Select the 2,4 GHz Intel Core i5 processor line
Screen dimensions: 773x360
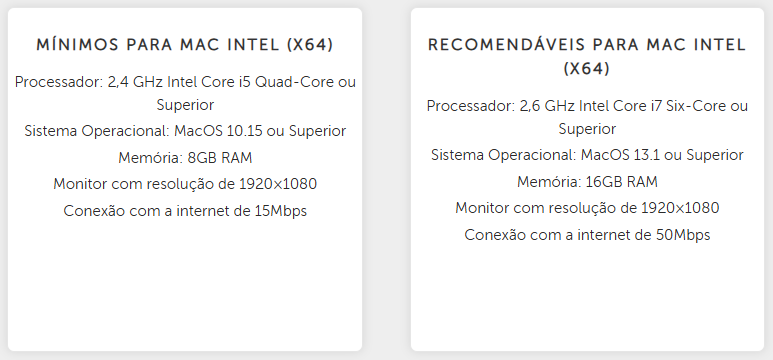click(x=185, y=93)
